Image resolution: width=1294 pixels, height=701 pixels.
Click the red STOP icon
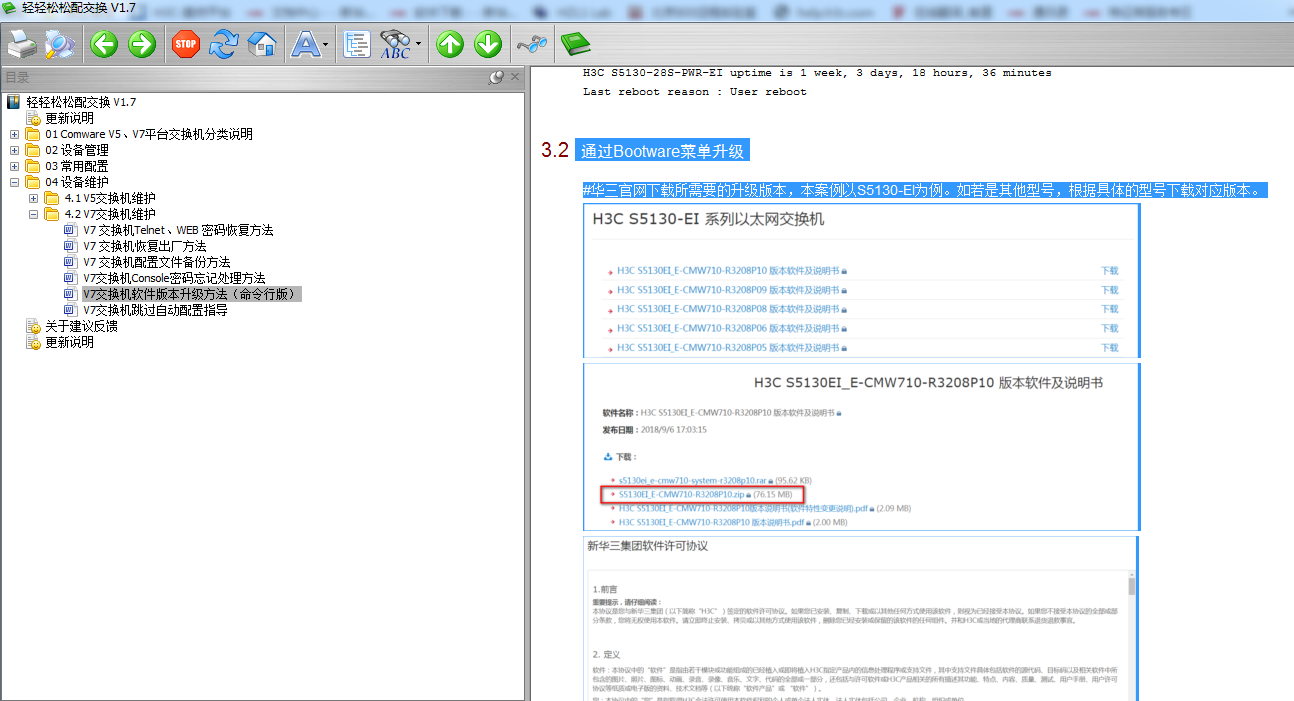(x=186, y=44)
